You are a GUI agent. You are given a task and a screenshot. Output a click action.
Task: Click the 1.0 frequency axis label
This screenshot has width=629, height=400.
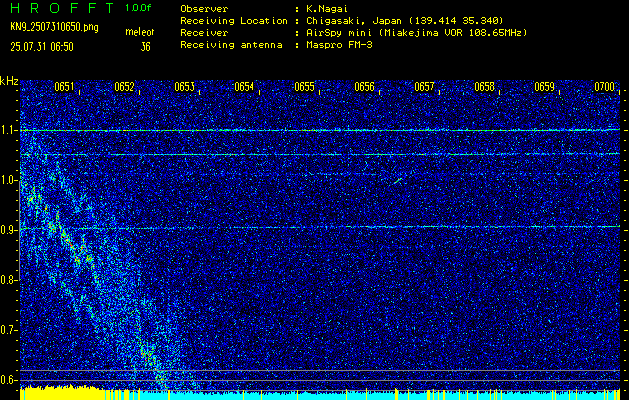[8, 180]
